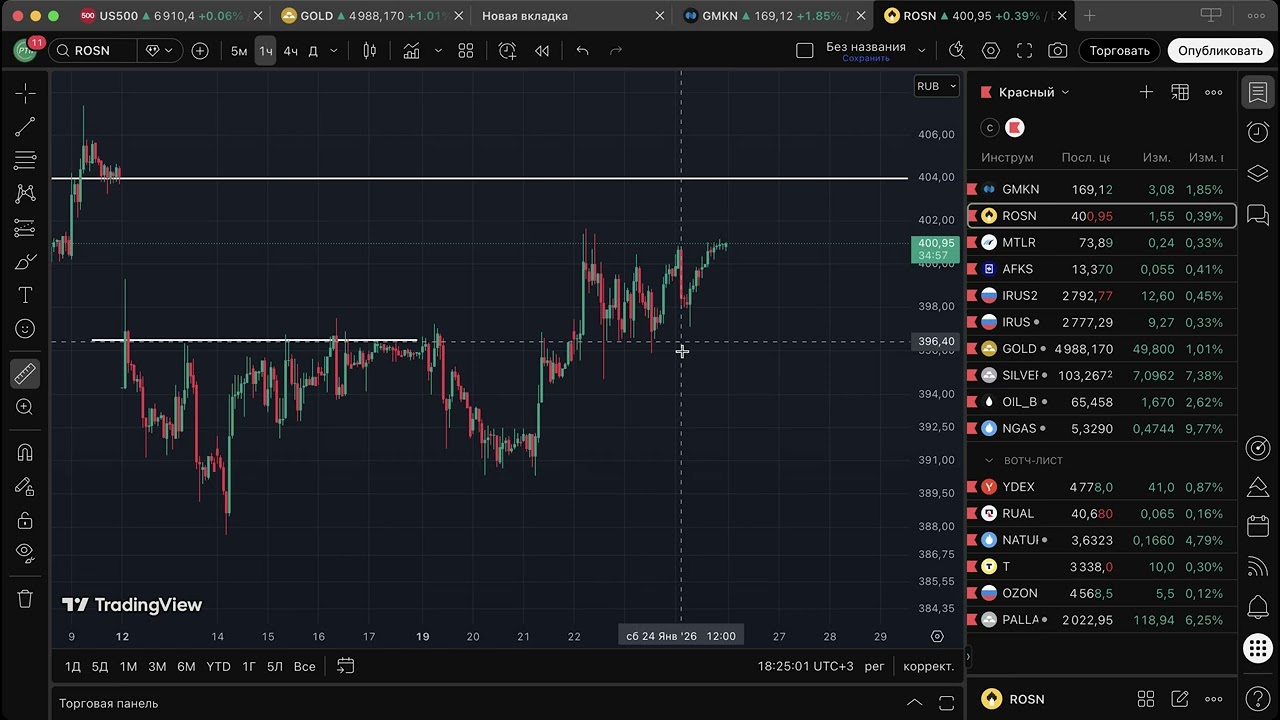The width and height of the screenshot is (1280, 720).
Task: Open the notifications bell panel
Action: tap(1258, 607)
